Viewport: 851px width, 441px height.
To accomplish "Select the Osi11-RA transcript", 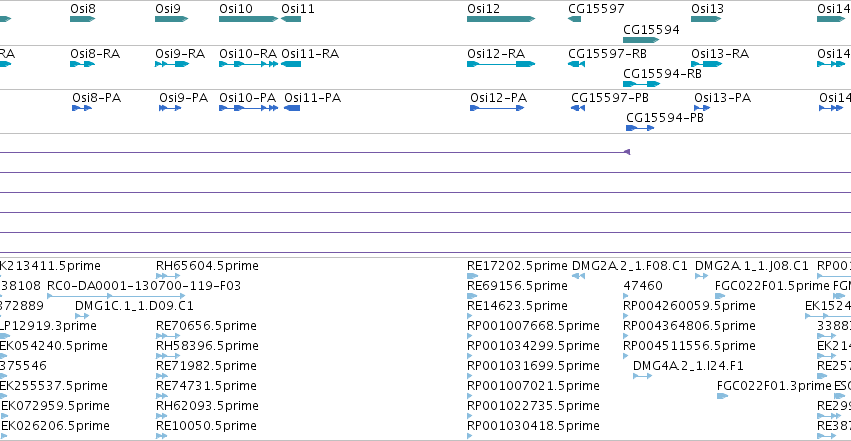I will (x=291, y=64).
